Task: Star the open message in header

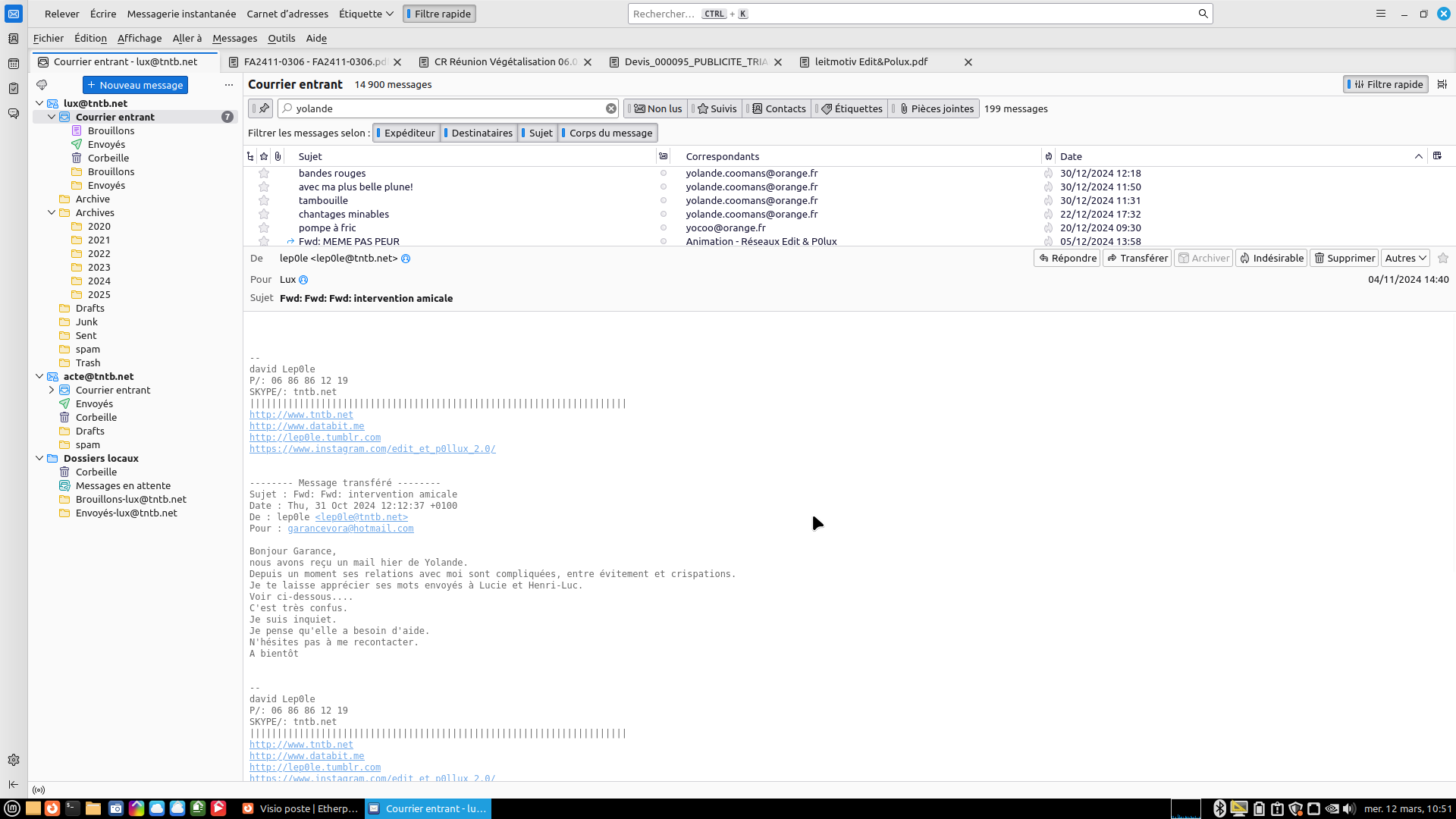Action: pos(1443,258)
